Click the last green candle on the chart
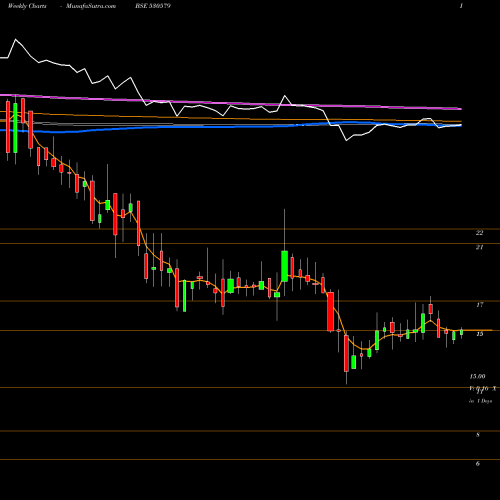 point(461,332)
